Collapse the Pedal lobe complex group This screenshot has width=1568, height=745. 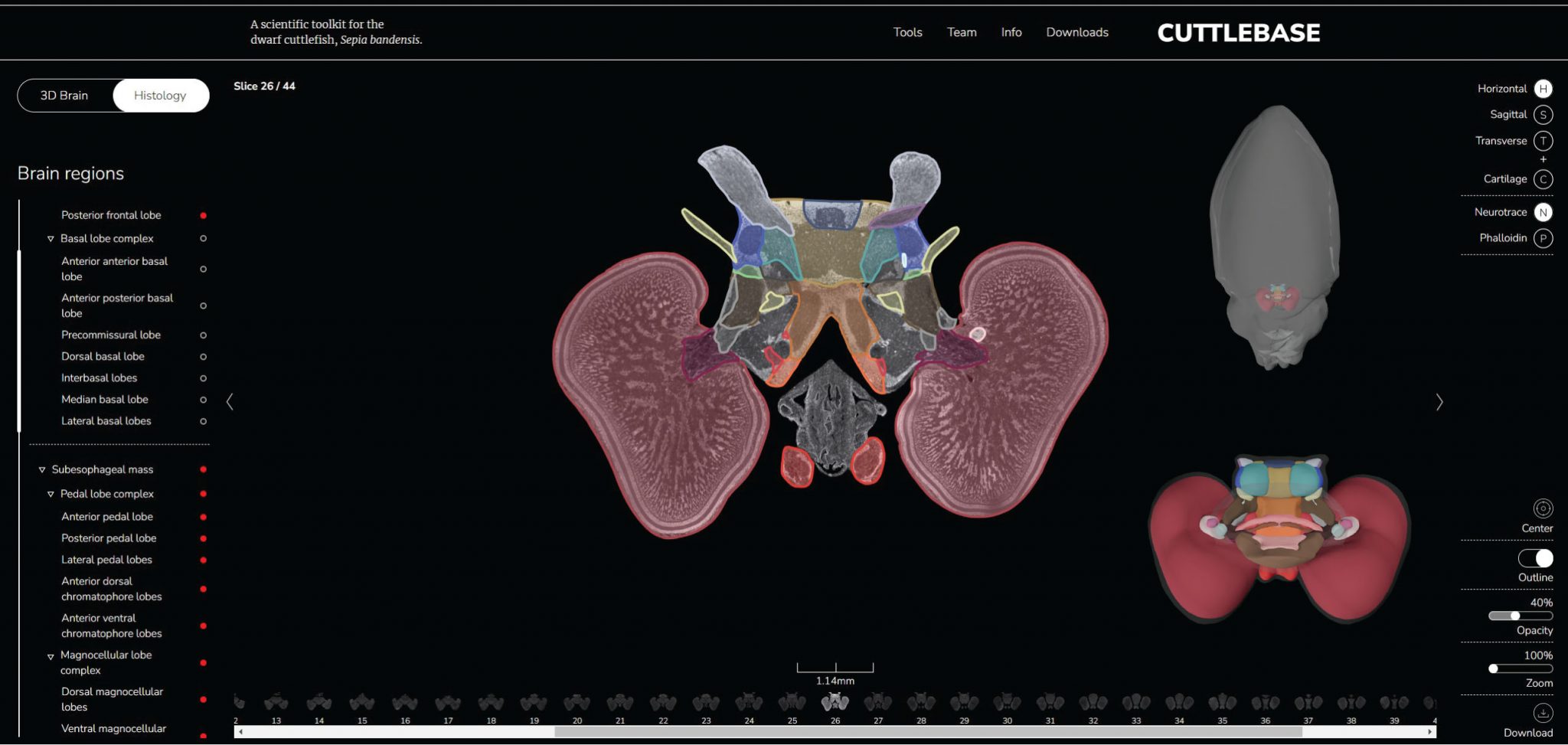tap(51, 495)
